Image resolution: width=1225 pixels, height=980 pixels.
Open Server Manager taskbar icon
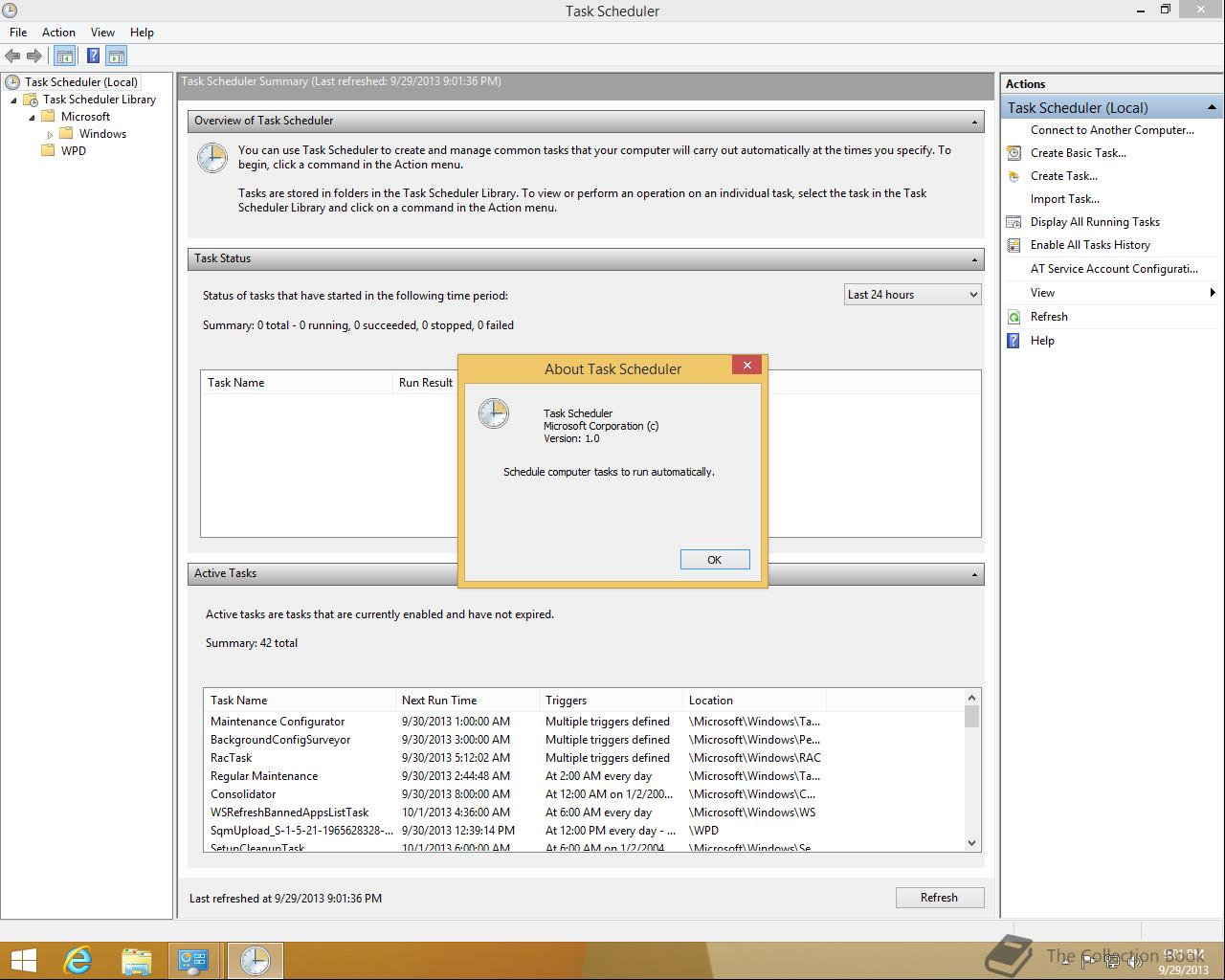pos(194,961)
